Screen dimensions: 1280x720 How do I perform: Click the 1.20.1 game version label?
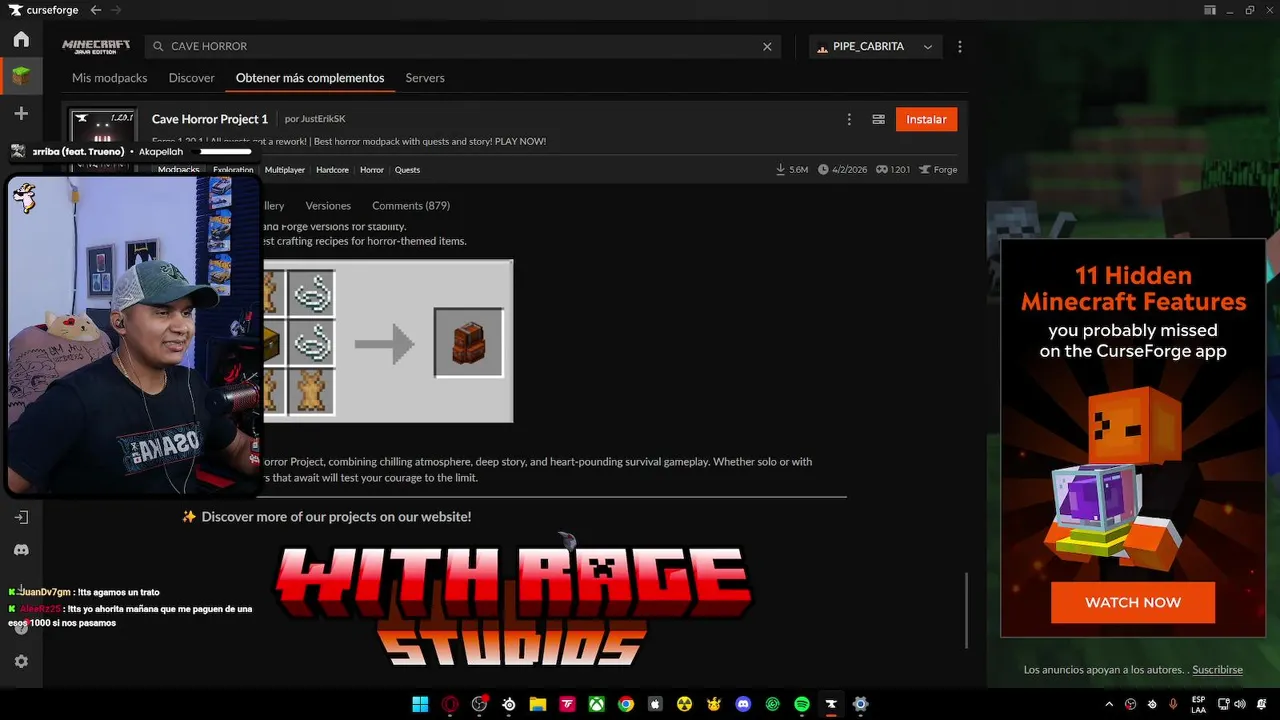click(x=893, y=170)
